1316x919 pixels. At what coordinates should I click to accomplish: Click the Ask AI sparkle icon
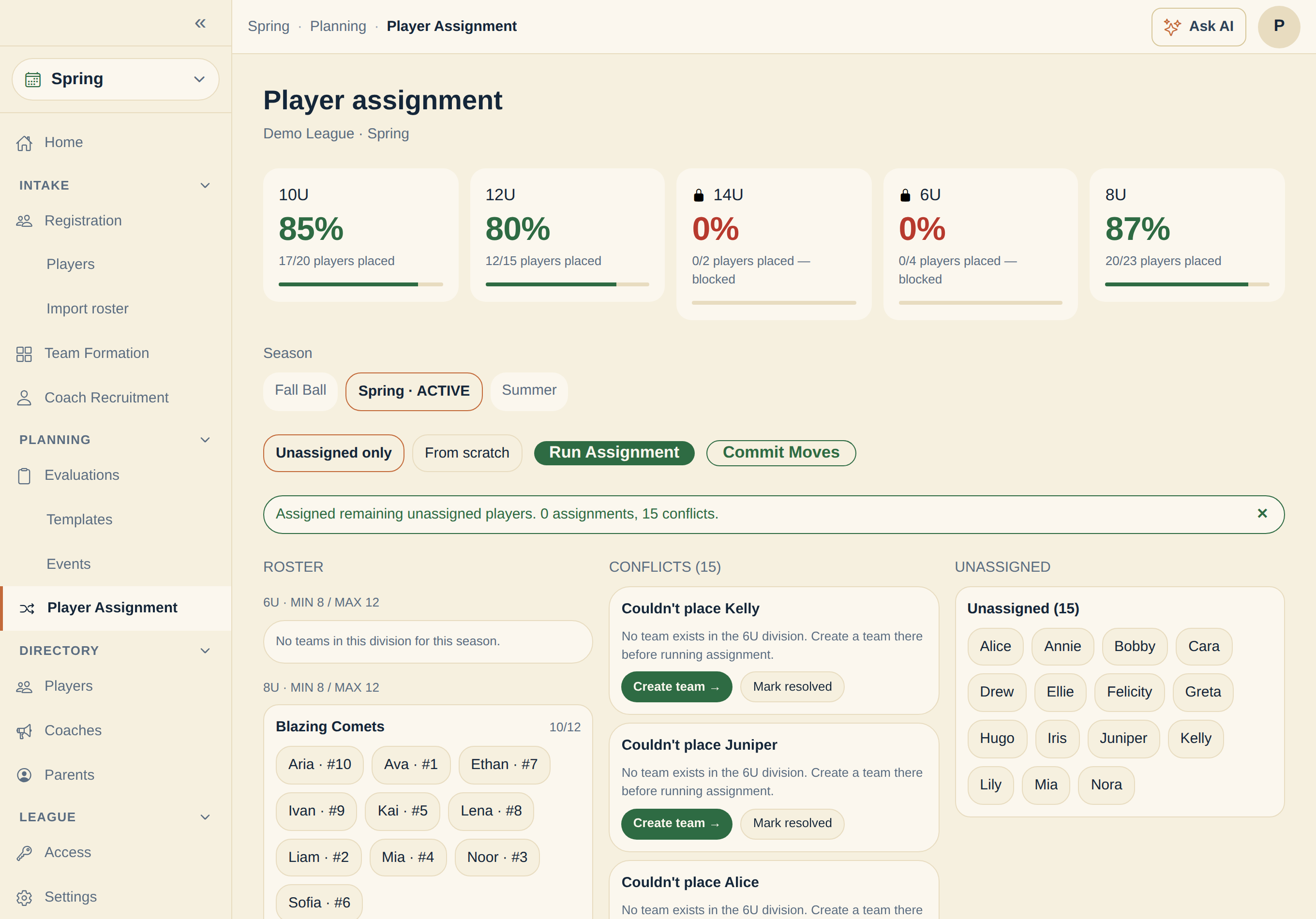click(x=1172, y=26)
